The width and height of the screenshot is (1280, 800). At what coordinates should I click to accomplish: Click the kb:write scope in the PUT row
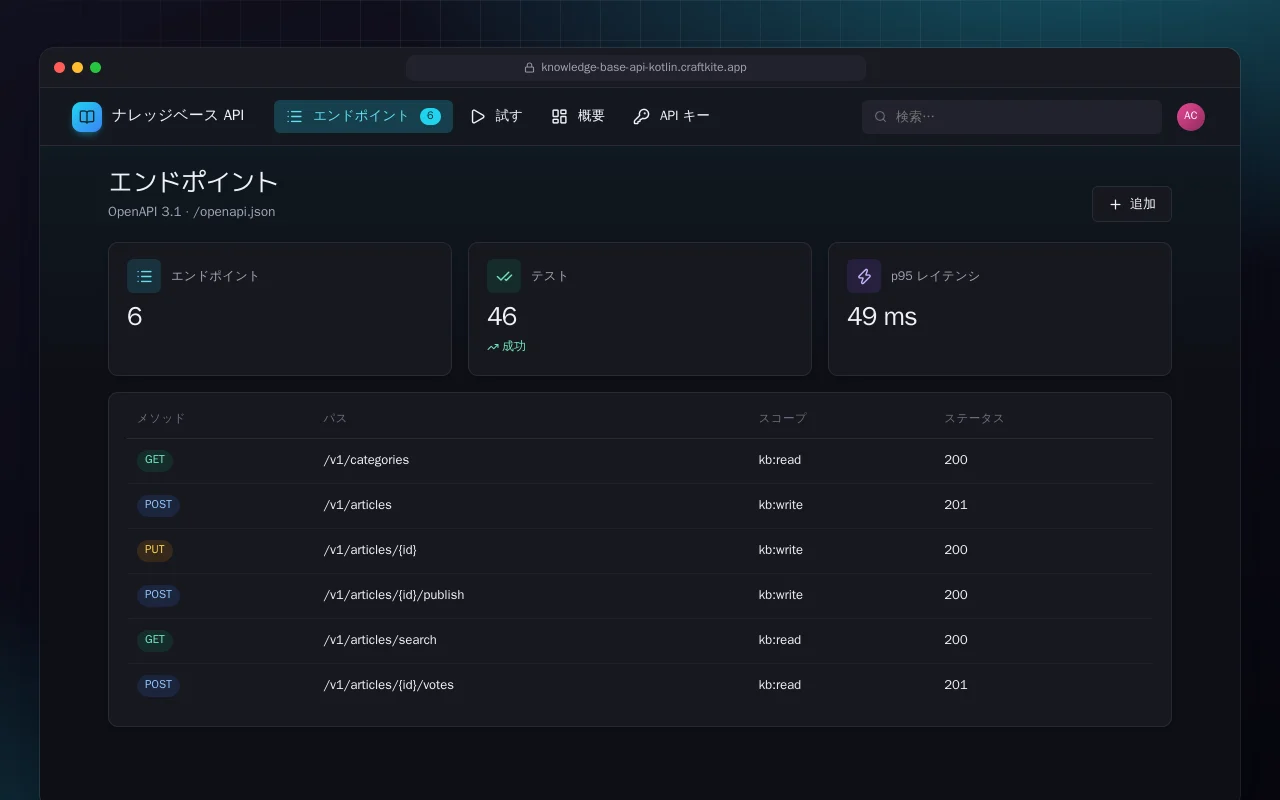pos(781,550)
